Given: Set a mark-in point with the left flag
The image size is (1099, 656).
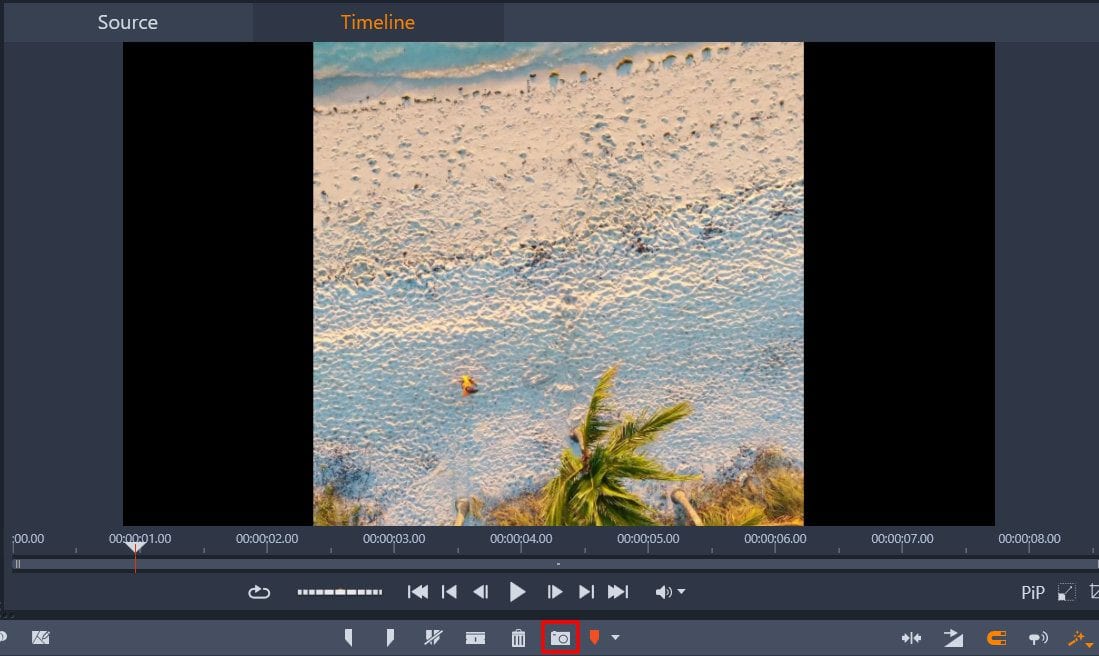Looking at the screenshot, I should pos(348,637).
